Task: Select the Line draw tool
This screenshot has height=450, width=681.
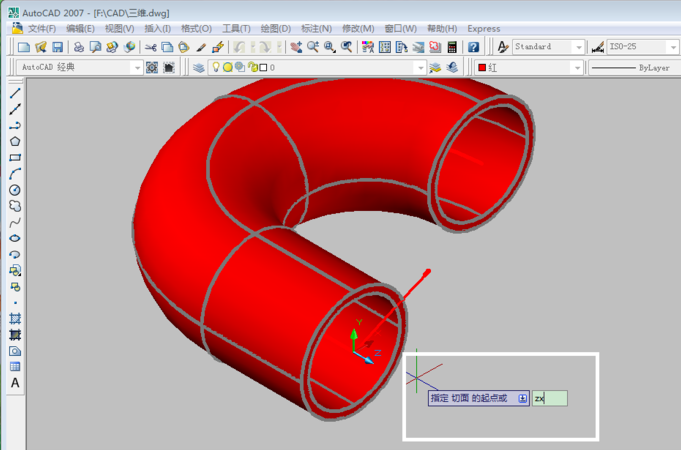Action: click(15, 93)
